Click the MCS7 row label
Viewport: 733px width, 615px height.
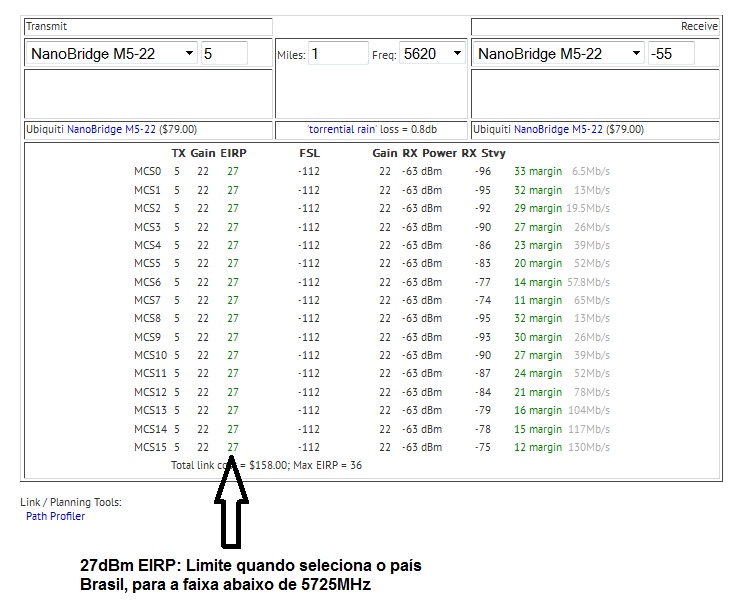click(147, 300)
